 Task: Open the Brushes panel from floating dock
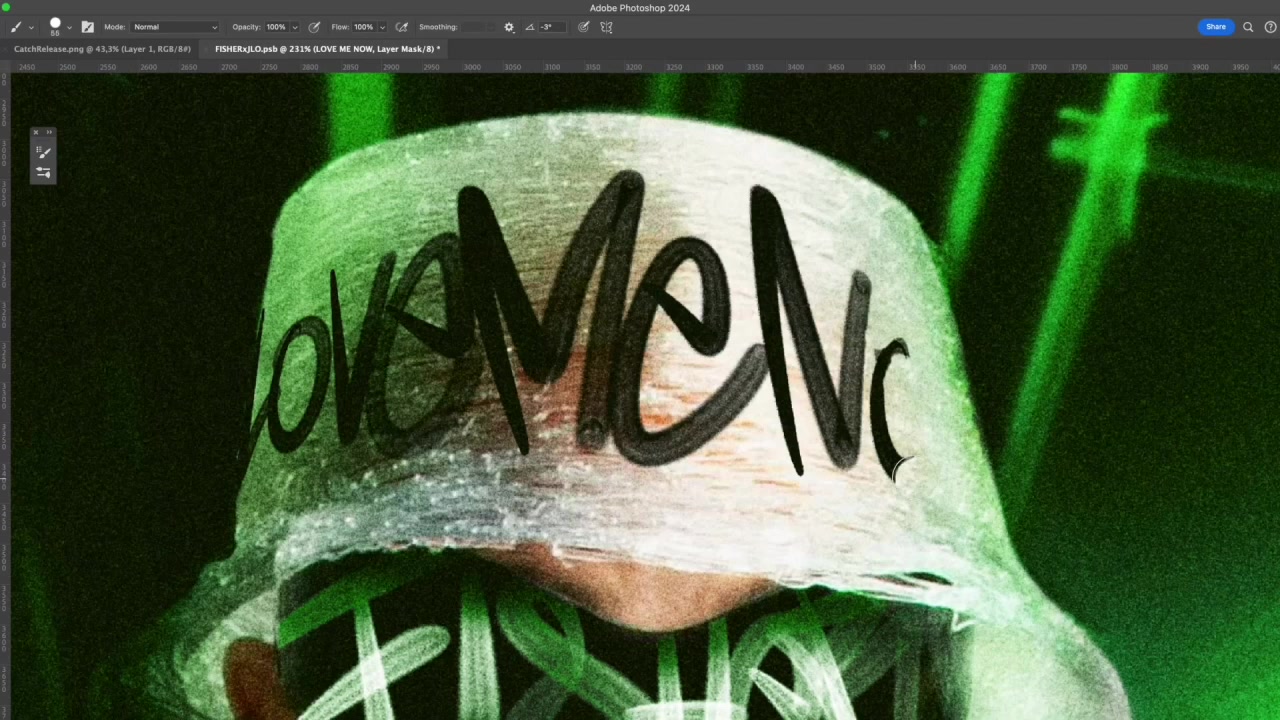(x=43, y=152)
